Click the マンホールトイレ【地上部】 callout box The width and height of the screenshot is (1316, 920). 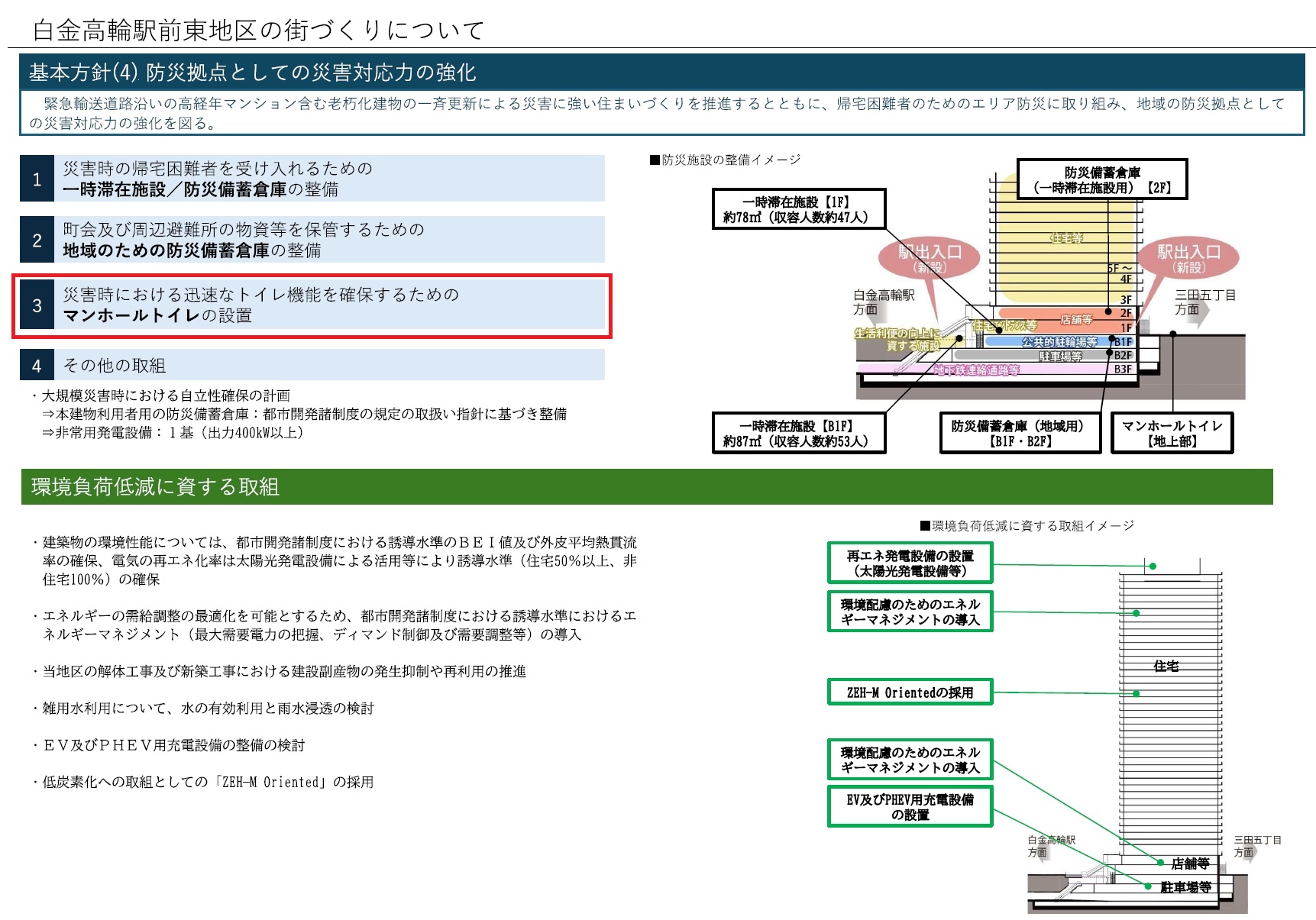coord(1172,434)
